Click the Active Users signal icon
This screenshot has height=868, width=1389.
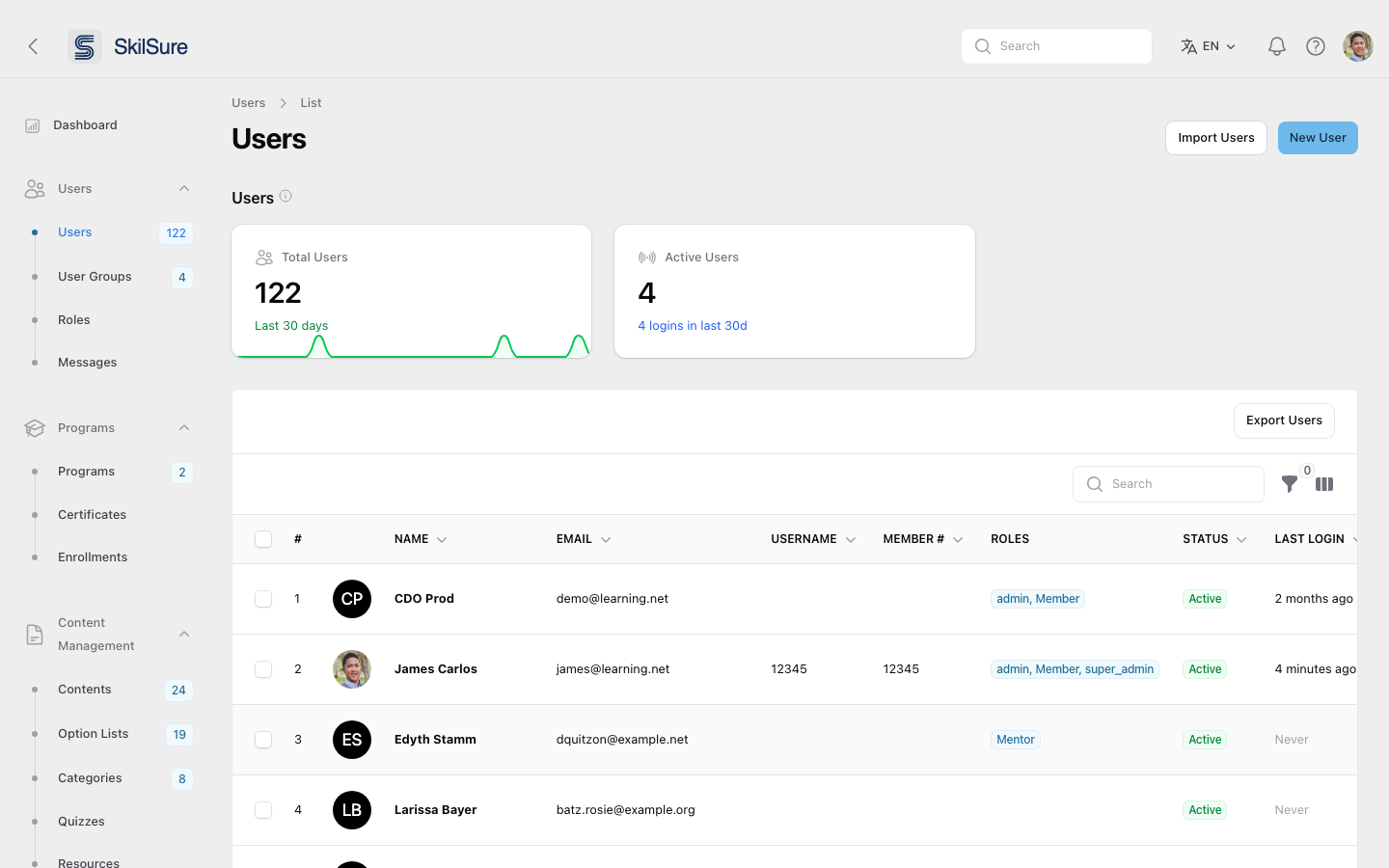pyautogui.click(x=647, y=258)
